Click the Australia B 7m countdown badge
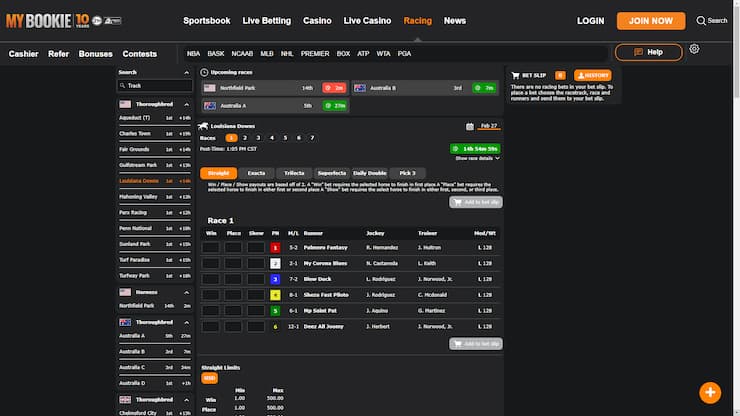Viewport: 740px width, 416px height. point(484,88)
